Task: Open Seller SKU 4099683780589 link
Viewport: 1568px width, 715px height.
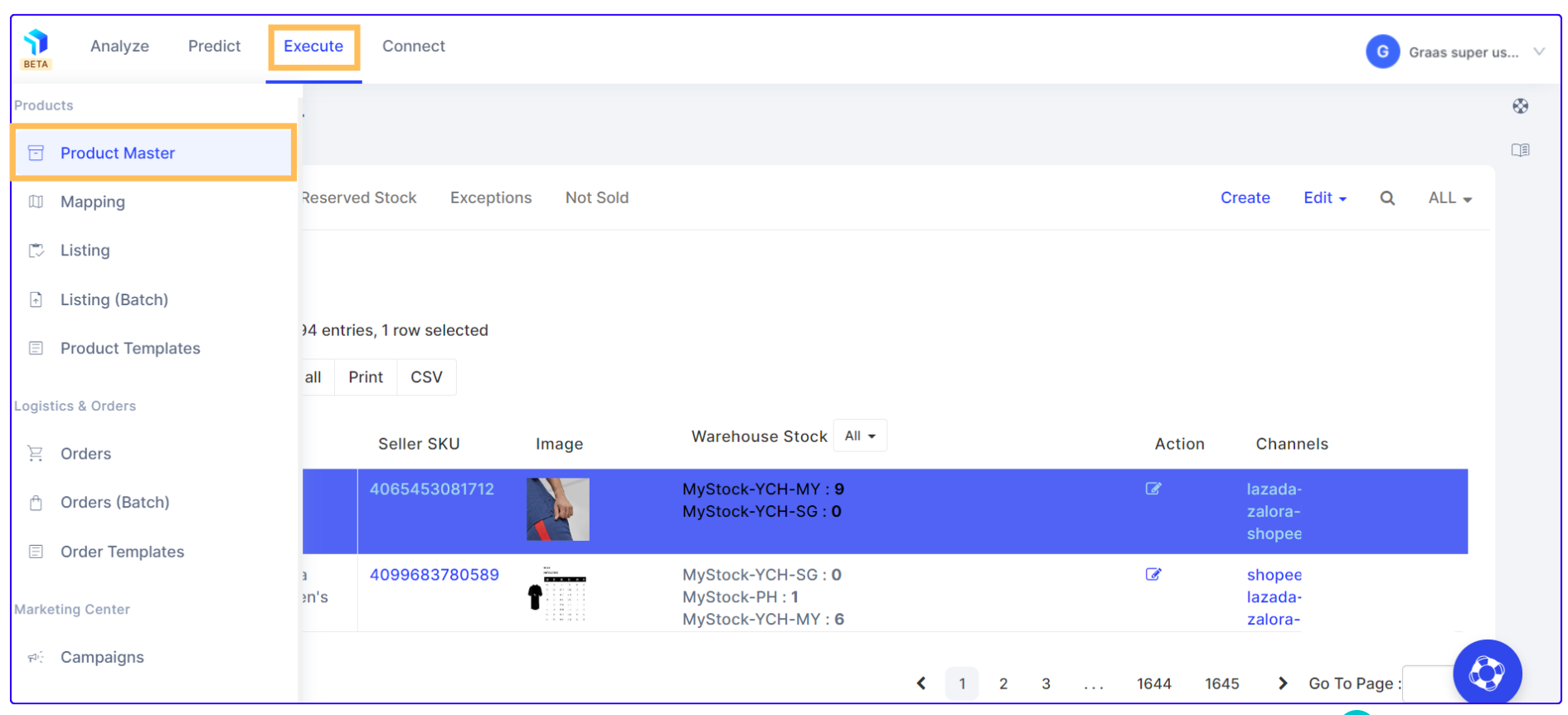Action: tap(434, 574)
